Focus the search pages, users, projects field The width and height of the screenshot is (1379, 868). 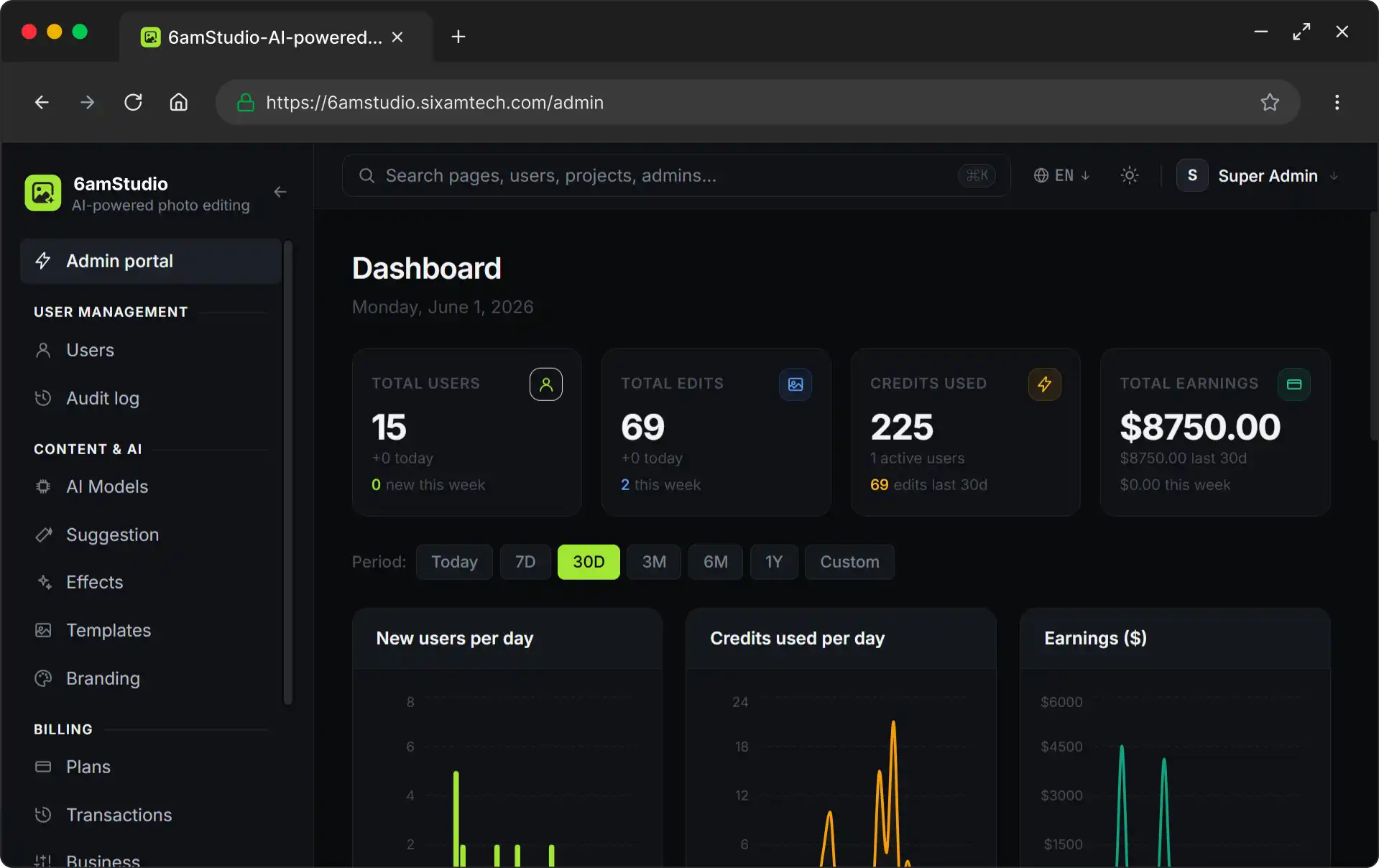click(x=676, y=175)
